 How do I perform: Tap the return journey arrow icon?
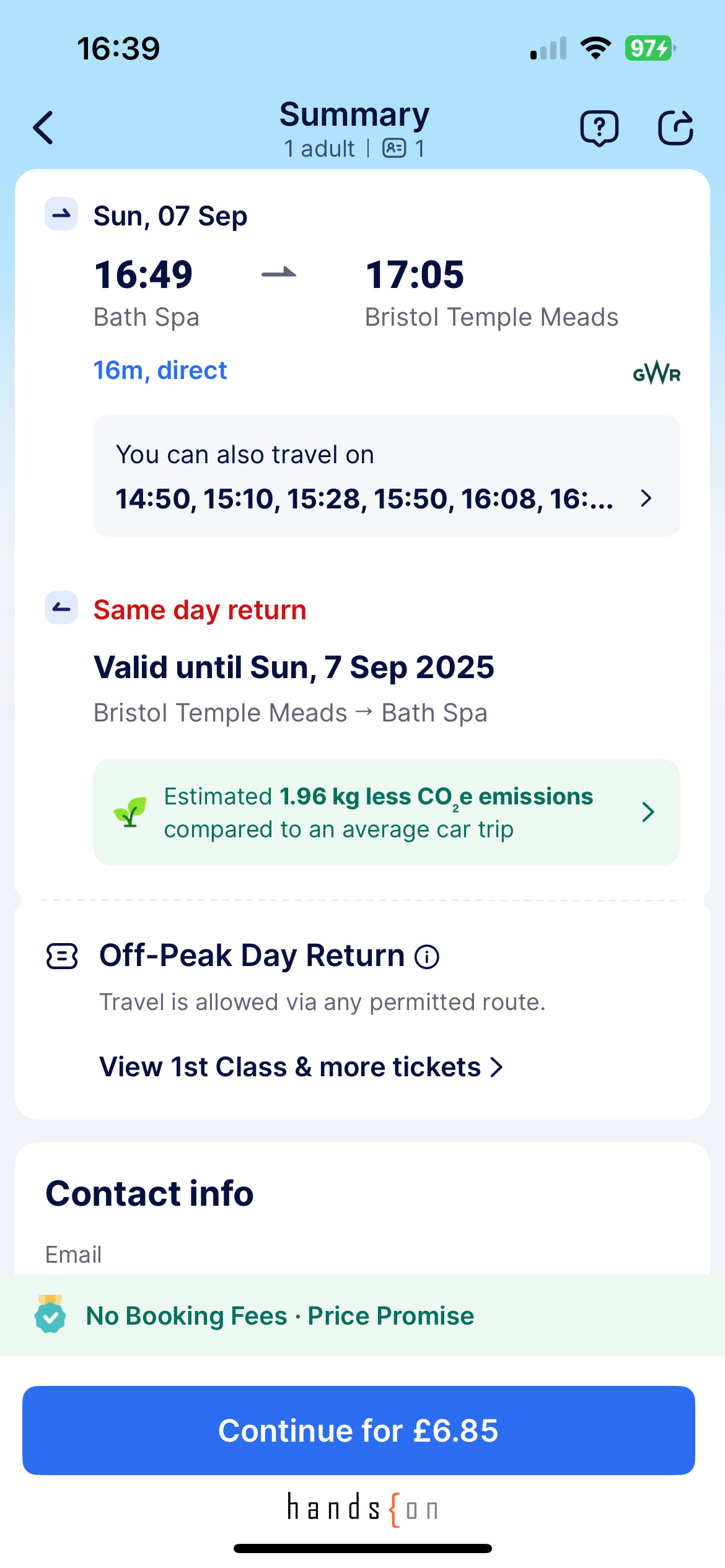pos(61,608)
